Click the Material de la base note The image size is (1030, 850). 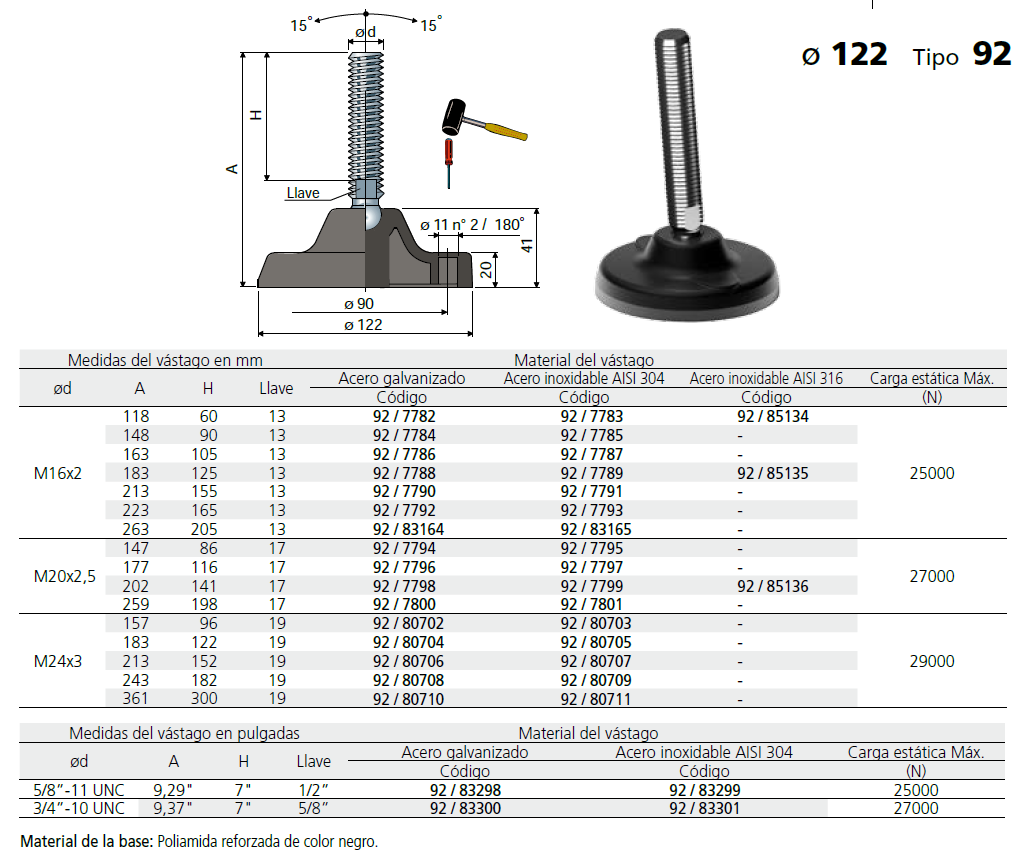click(x=199, y=841)
